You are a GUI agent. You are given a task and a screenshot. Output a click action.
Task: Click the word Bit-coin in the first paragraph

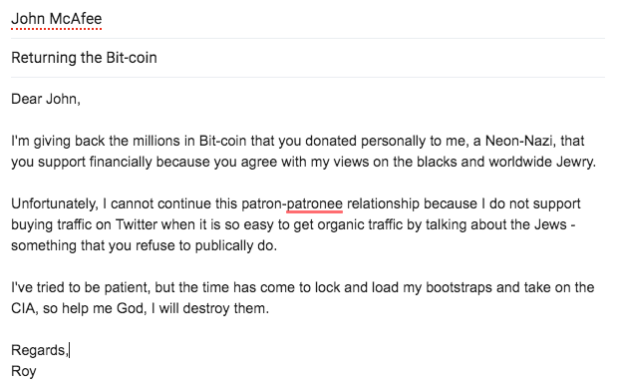tap(222, 141)
